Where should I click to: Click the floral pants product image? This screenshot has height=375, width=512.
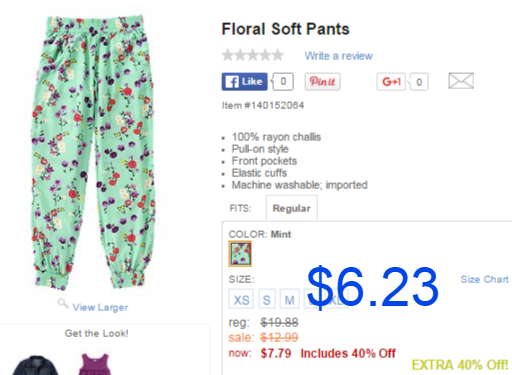[93, 152]
